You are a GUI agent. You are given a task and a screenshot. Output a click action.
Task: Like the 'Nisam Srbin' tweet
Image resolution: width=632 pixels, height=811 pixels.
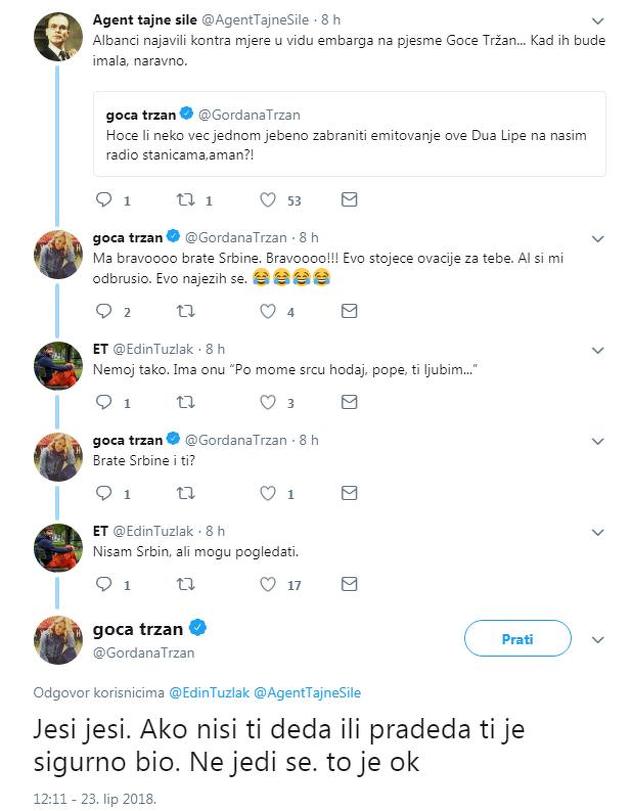click(268, 585)
